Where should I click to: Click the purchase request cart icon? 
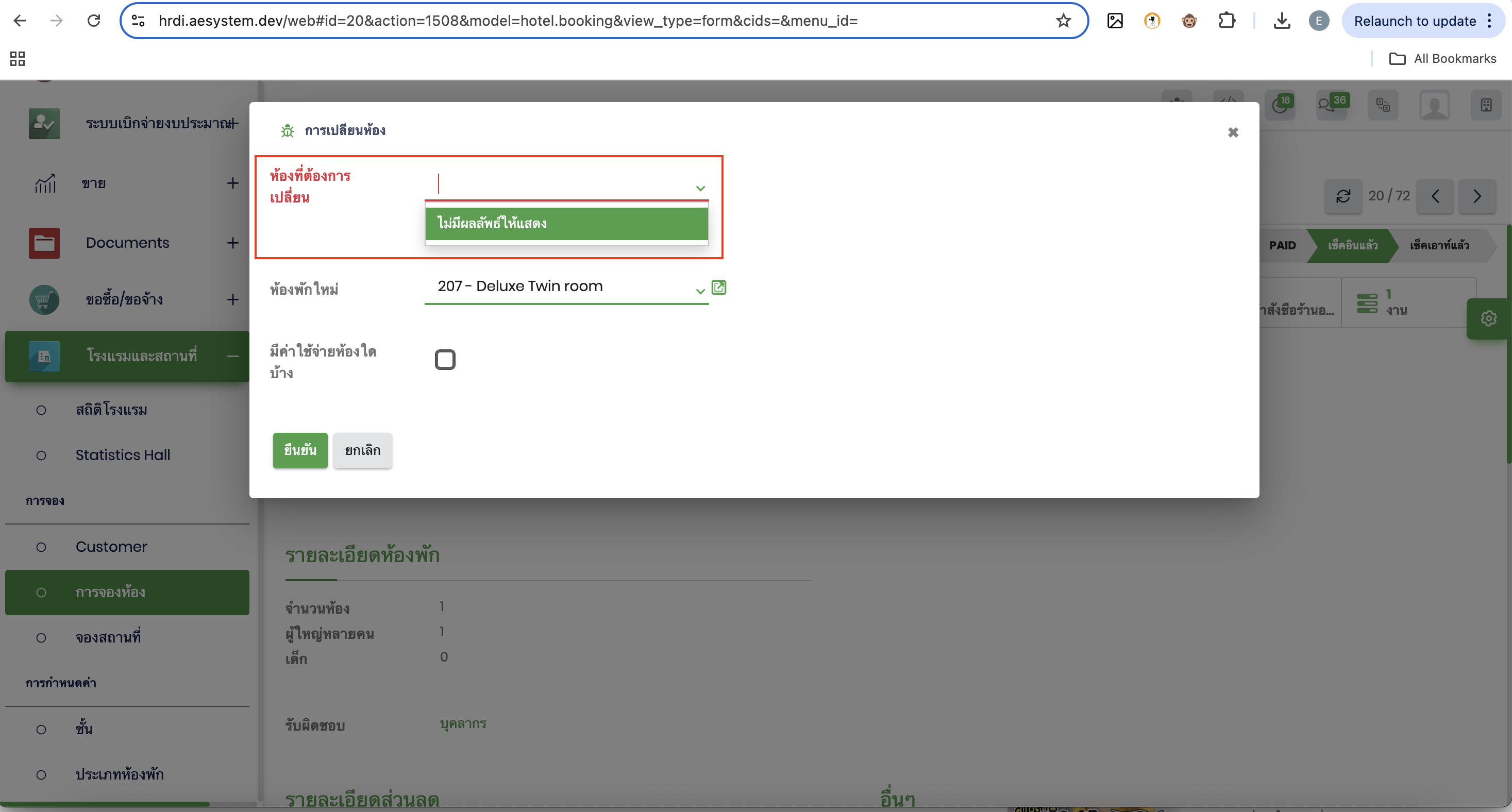click(44, 299)
